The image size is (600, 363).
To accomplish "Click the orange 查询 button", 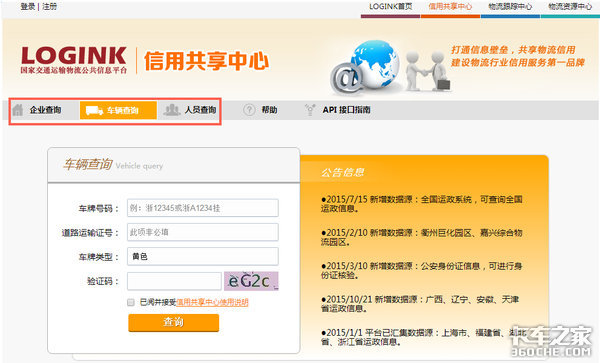I will coord(174,322).
